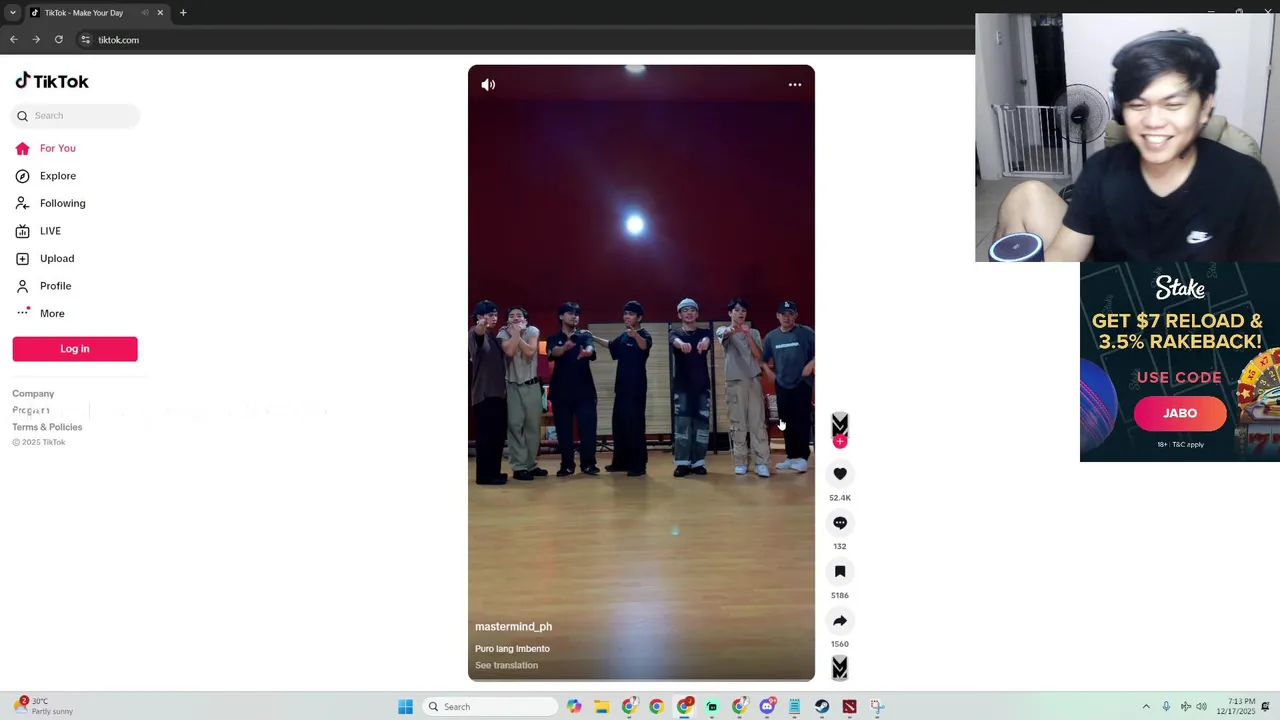Click the 1560 shares count
1280x720 pixels.
840,645
